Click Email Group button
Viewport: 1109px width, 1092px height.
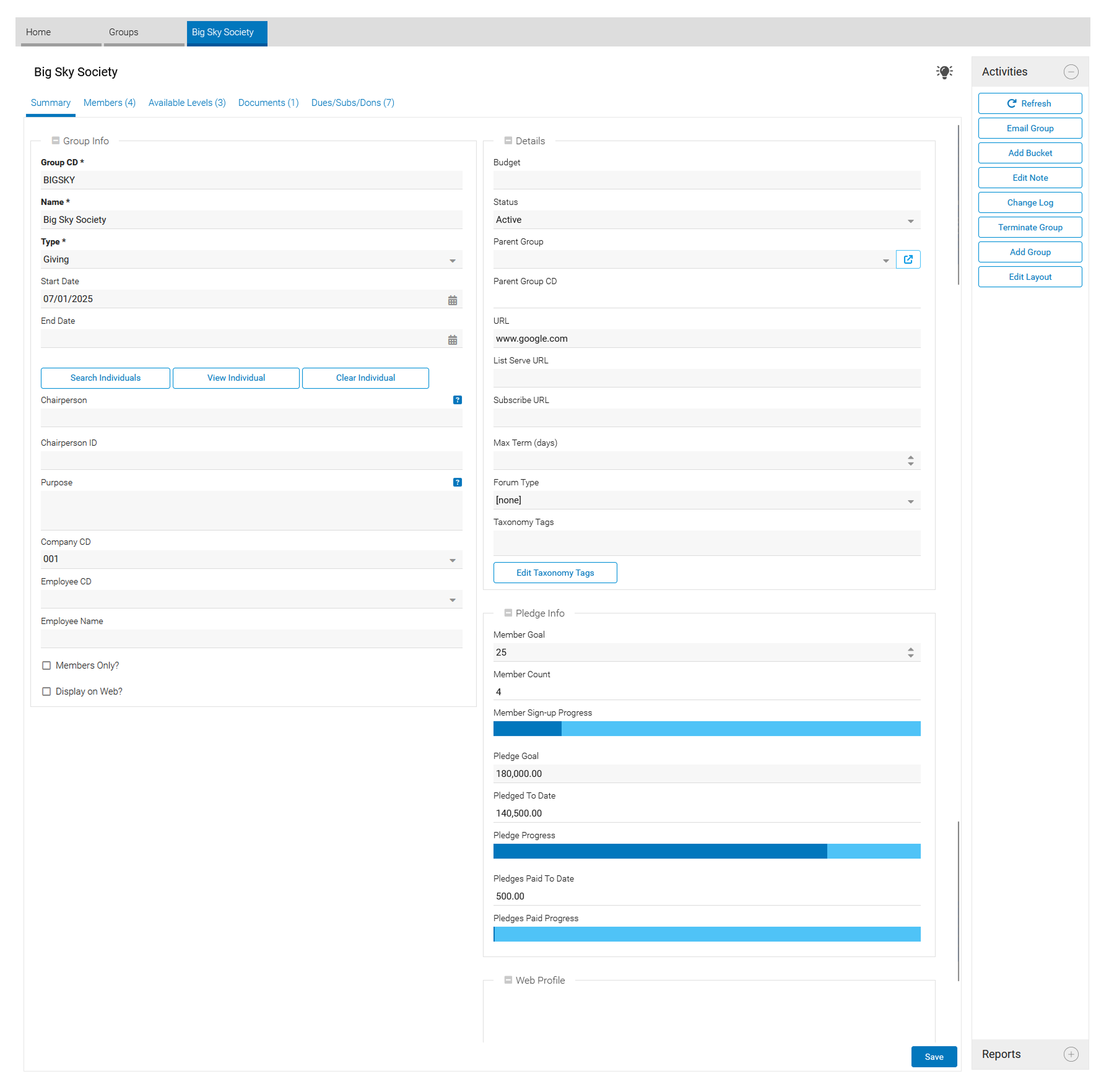pyautogui.click(x=1030, y=128)
